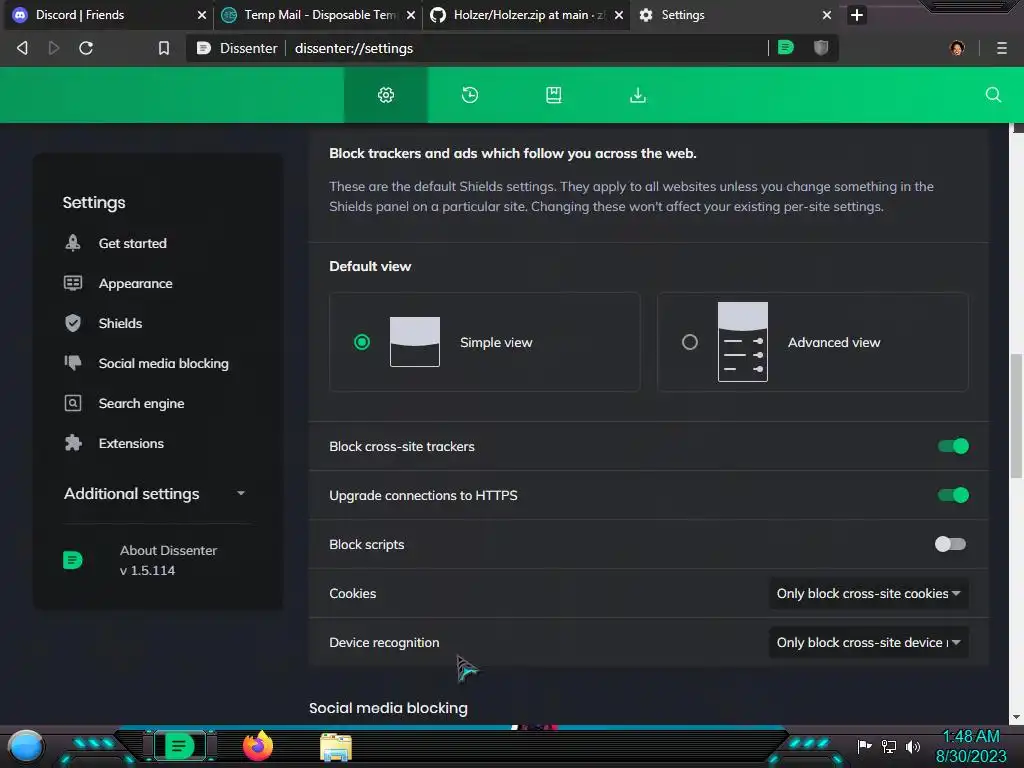Enable the Block scripts switch
Image resolution: width=1024 pixels, height=768 pixels.
click(x=951, y=544)
